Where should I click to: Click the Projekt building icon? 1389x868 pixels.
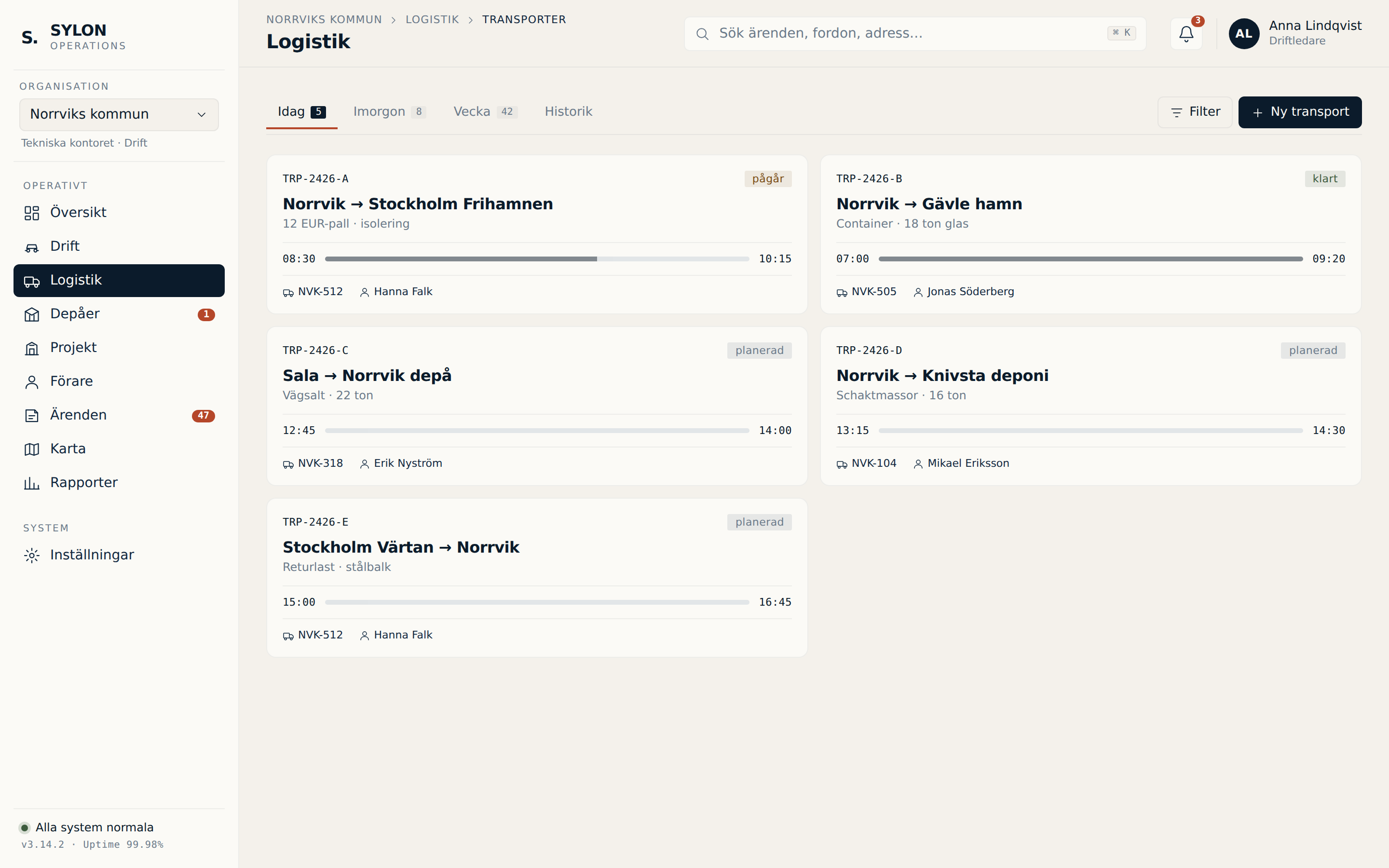click(x=31, y=349)
